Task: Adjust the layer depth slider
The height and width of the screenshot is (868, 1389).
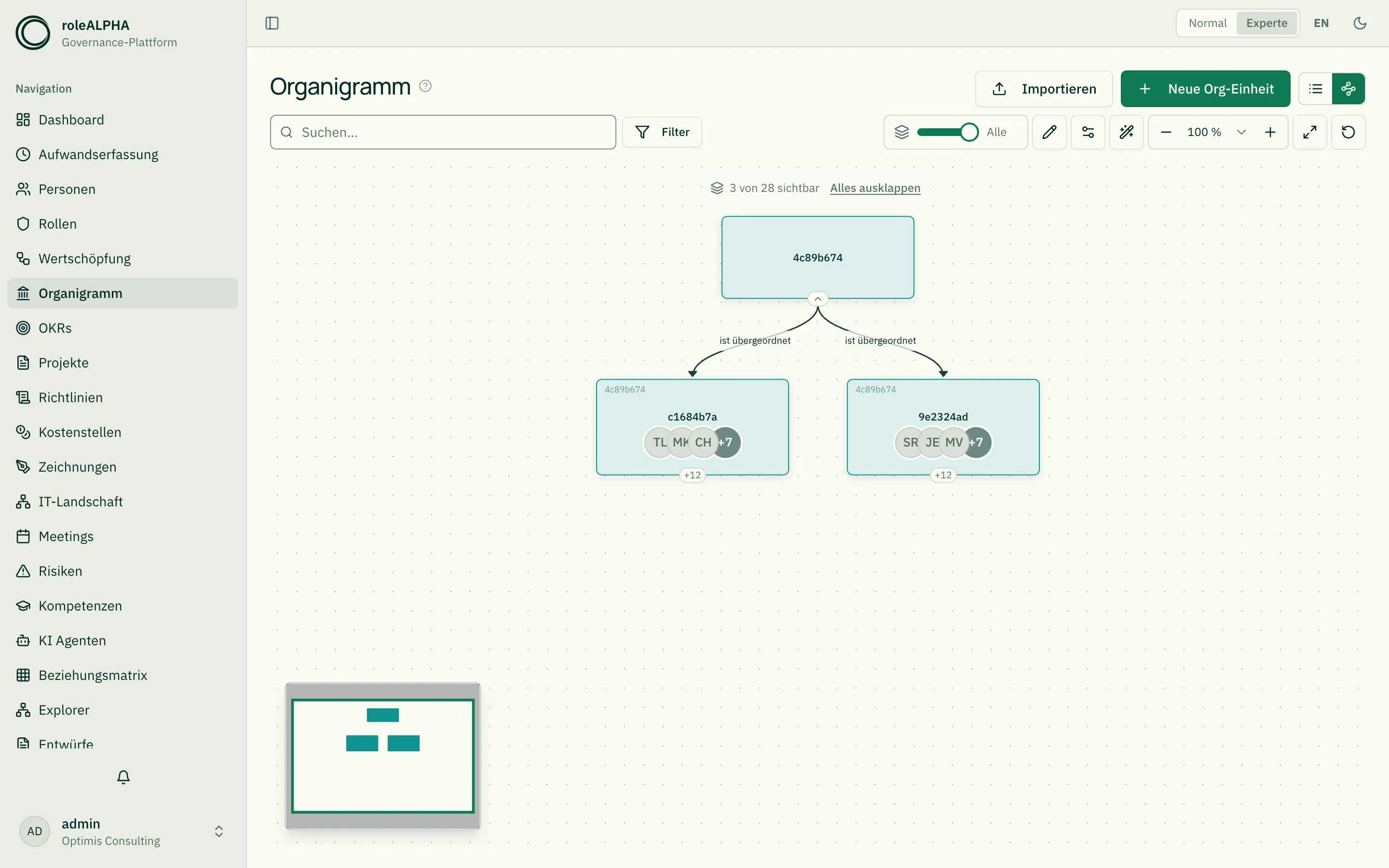Action: pyautogui.click(x=947, y=132)
